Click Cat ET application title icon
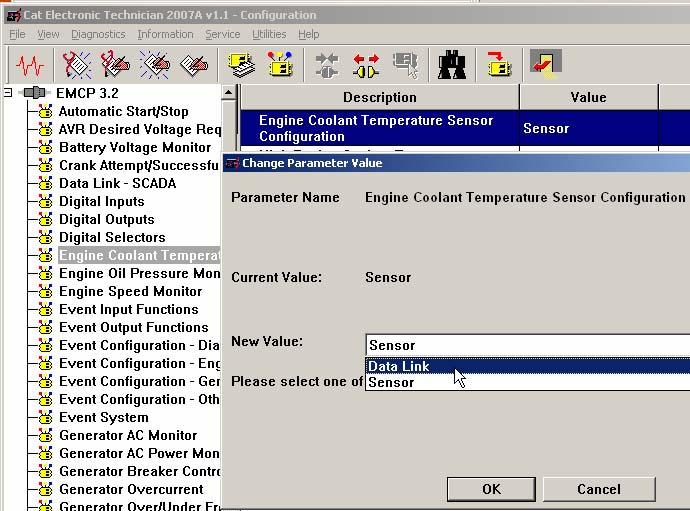 point(13,15)
